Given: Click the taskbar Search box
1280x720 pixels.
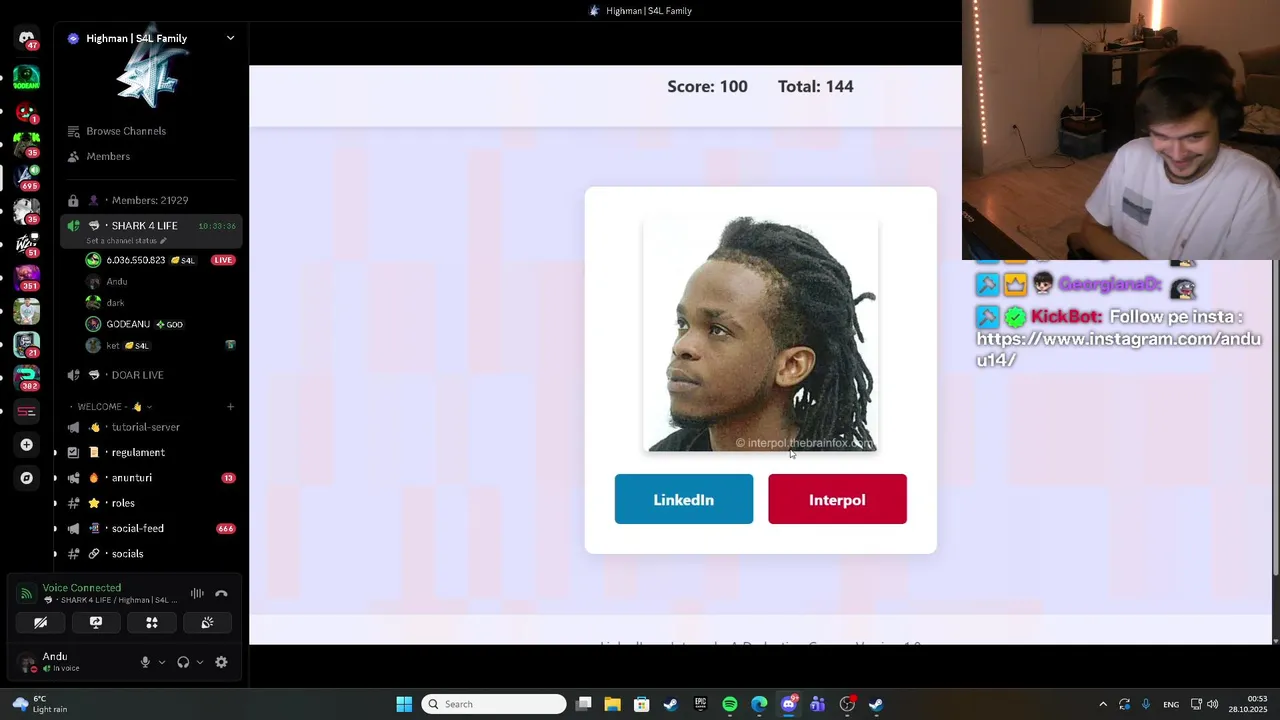Looking at the screenshot, I should (x=494, y=704).
